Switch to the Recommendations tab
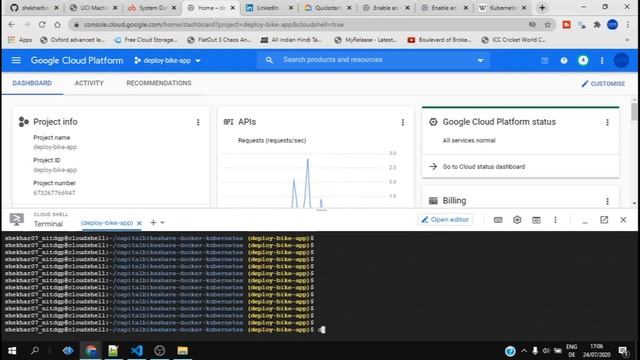The width and height of the screenshot is (640, 360). click(159, 83)
